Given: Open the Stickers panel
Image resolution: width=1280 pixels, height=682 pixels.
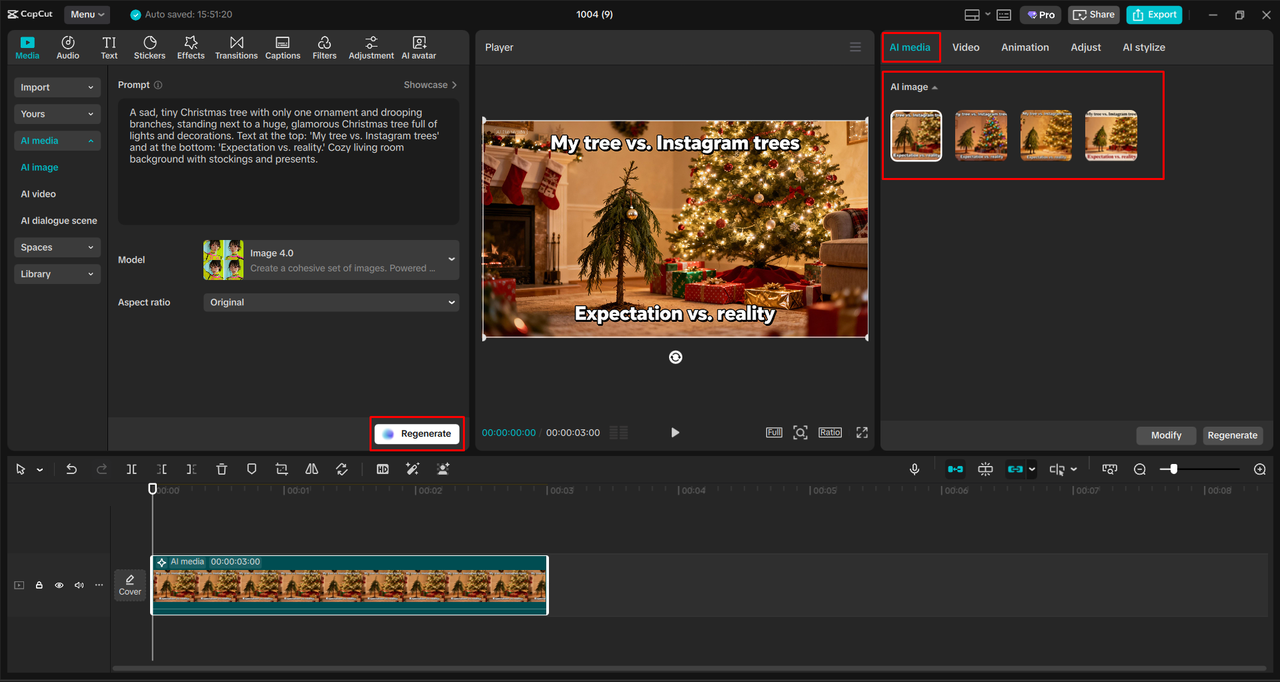Looking at the screenshot, I should [149, 46].
